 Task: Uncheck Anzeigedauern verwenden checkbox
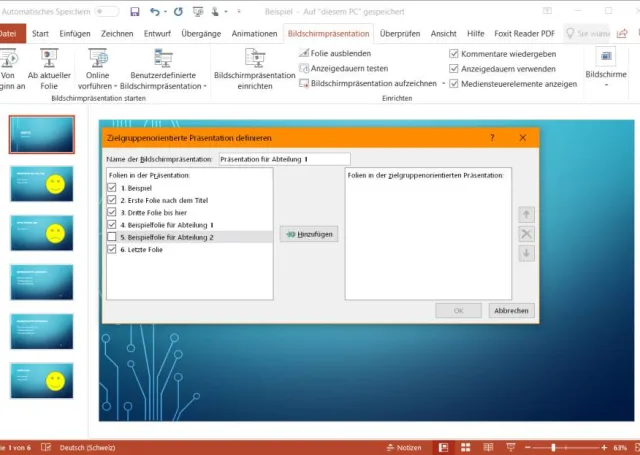click(453, 69)
